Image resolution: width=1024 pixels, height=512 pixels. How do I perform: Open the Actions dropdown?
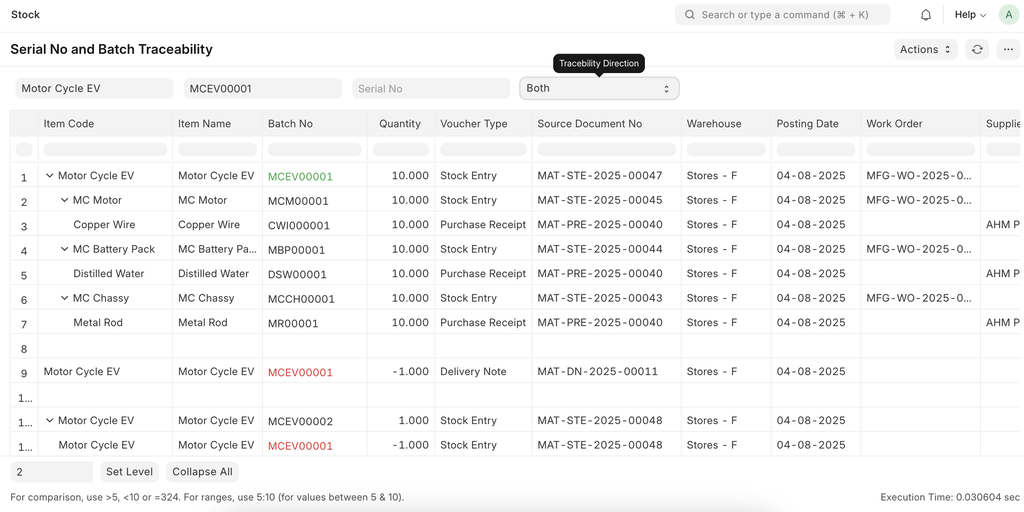pos(925,49)
